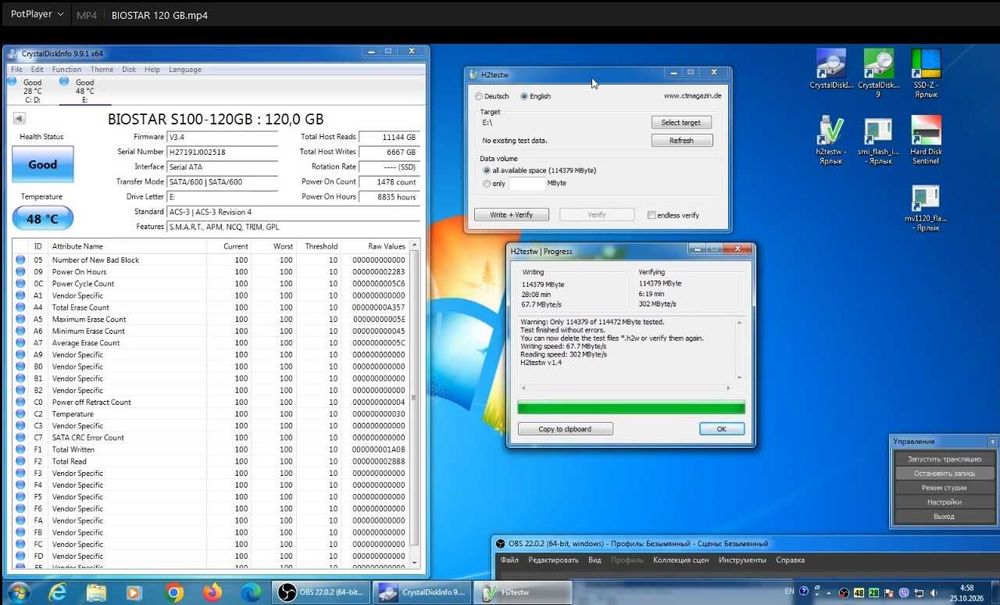
Task: Open Media Player from the taskbar
Action: [x=134, y=592]
